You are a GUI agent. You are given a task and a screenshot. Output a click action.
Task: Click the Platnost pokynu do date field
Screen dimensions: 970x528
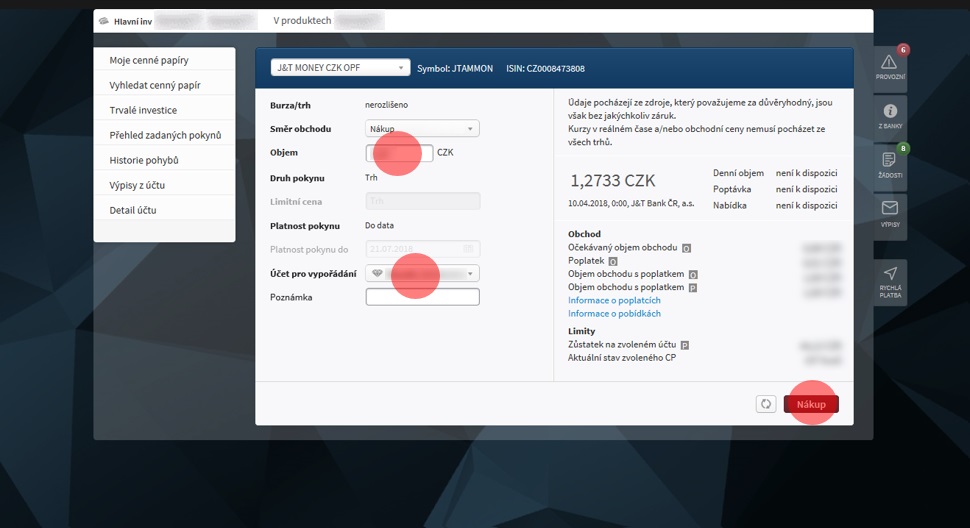[x=422, y=249]
